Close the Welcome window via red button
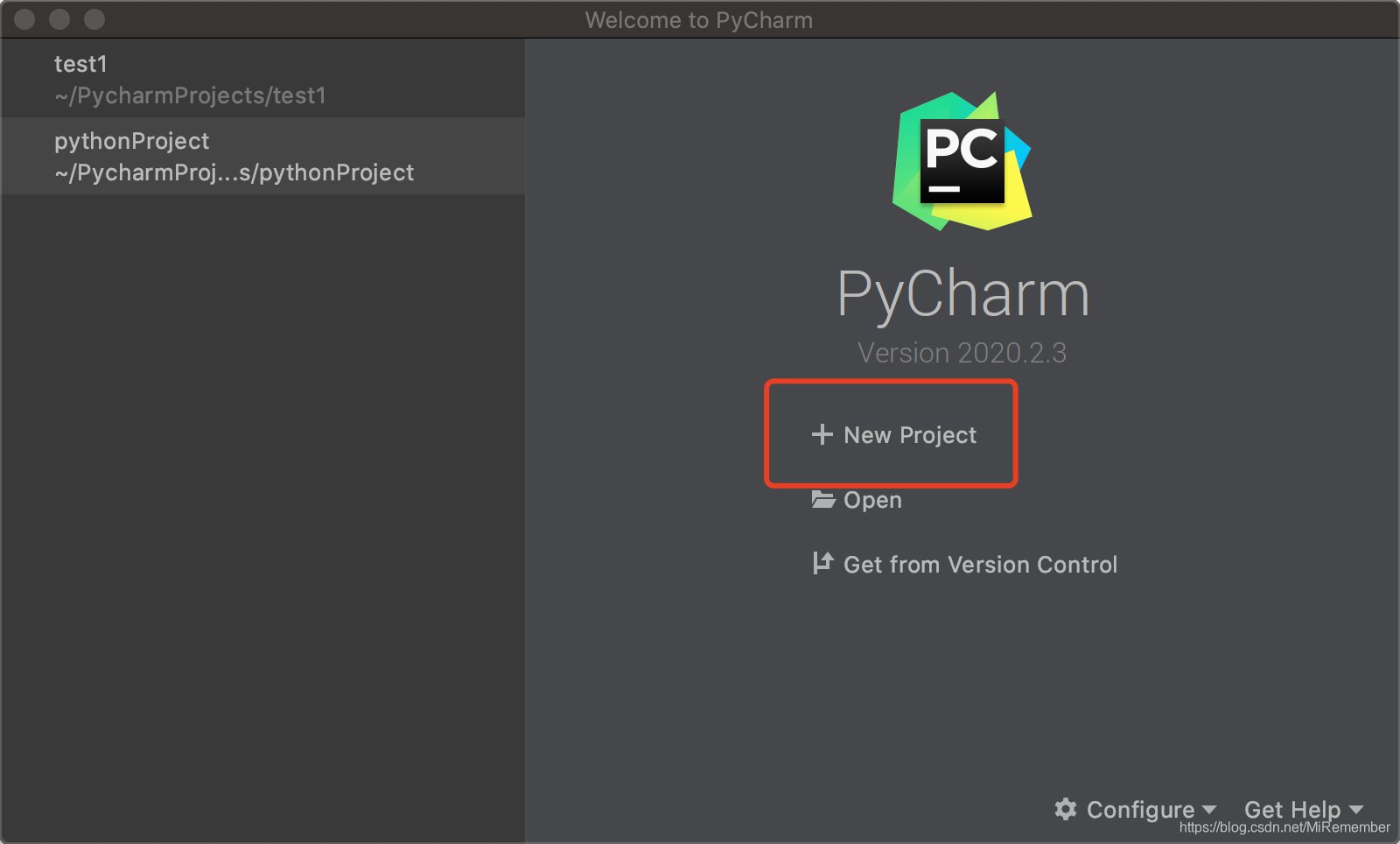1400x844 pixels. (24, 19)
